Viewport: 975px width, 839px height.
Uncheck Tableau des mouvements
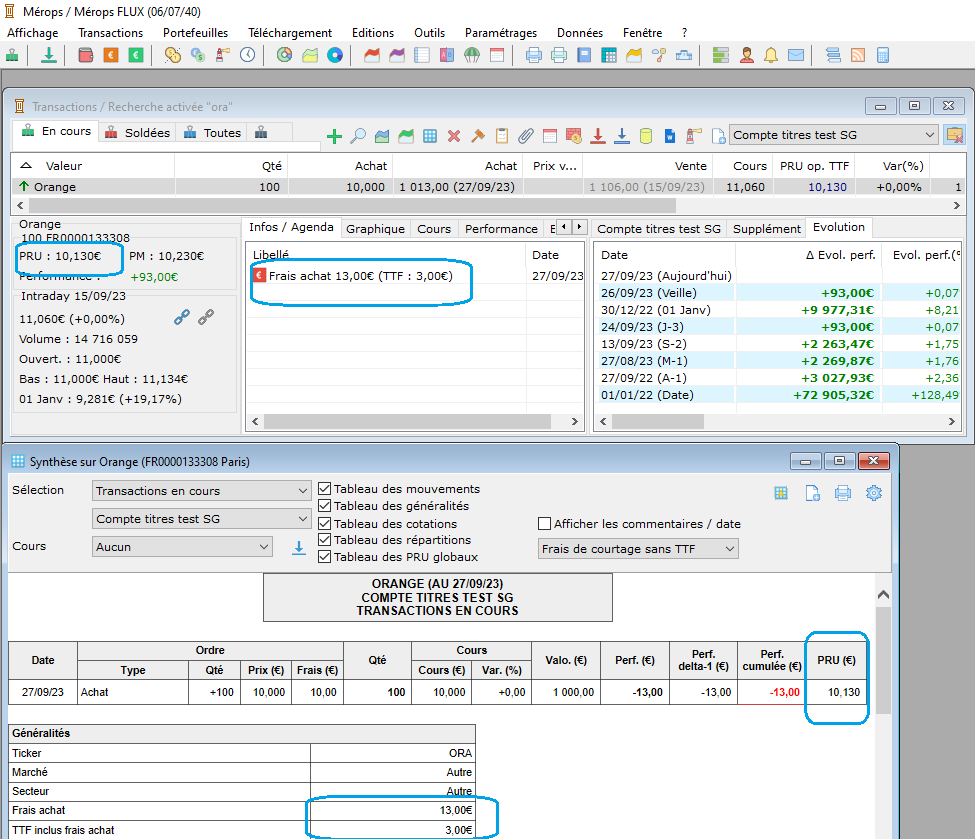point(325,489)
